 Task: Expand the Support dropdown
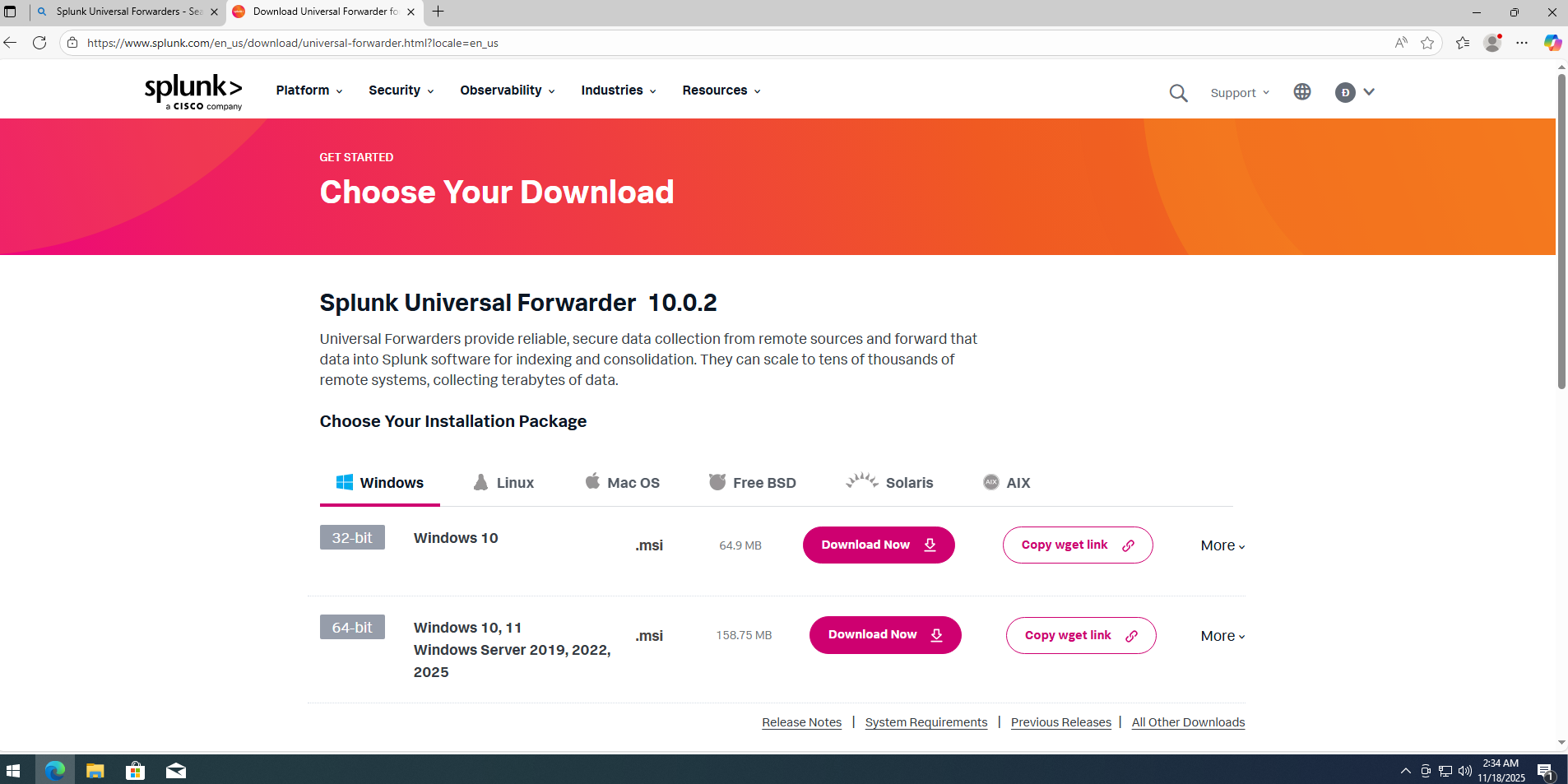1239,93
